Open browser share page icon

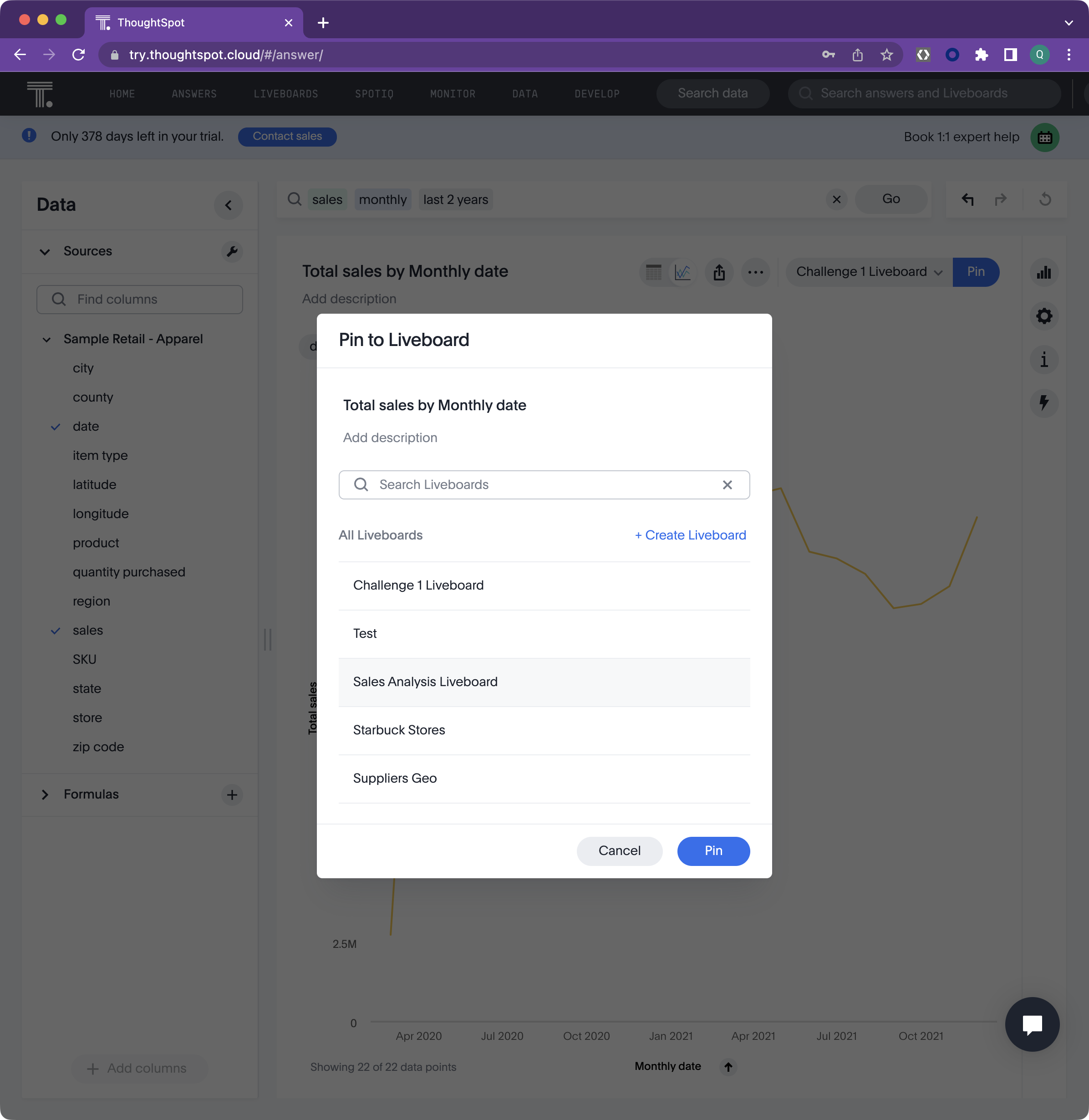pyautogui.click(x=857, y=55)
